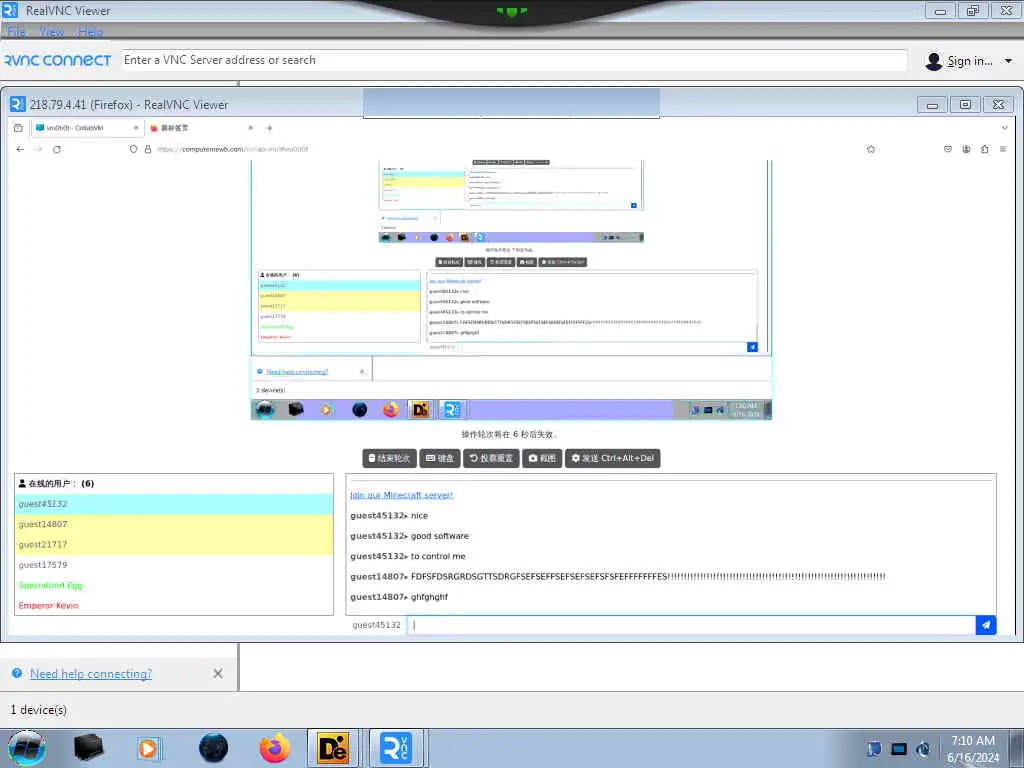Viewport: 1024px width, 768px height.
Task: Click the 'ghfghghf' chat message from guest14807
Action: 429,597
